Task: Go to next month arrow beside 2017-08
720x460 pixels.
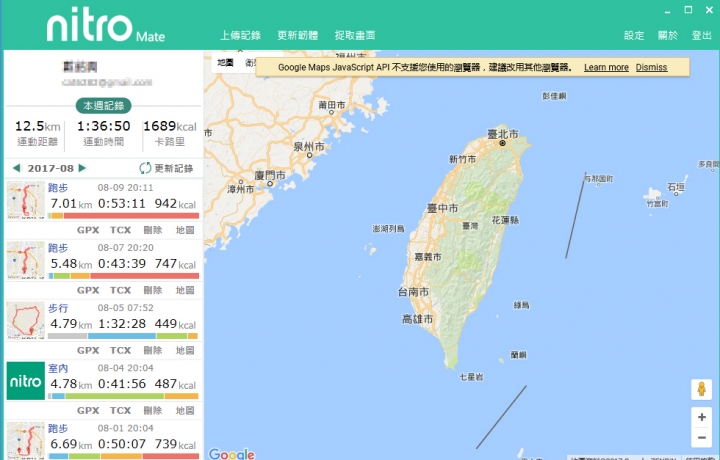Action: (82, 168)
